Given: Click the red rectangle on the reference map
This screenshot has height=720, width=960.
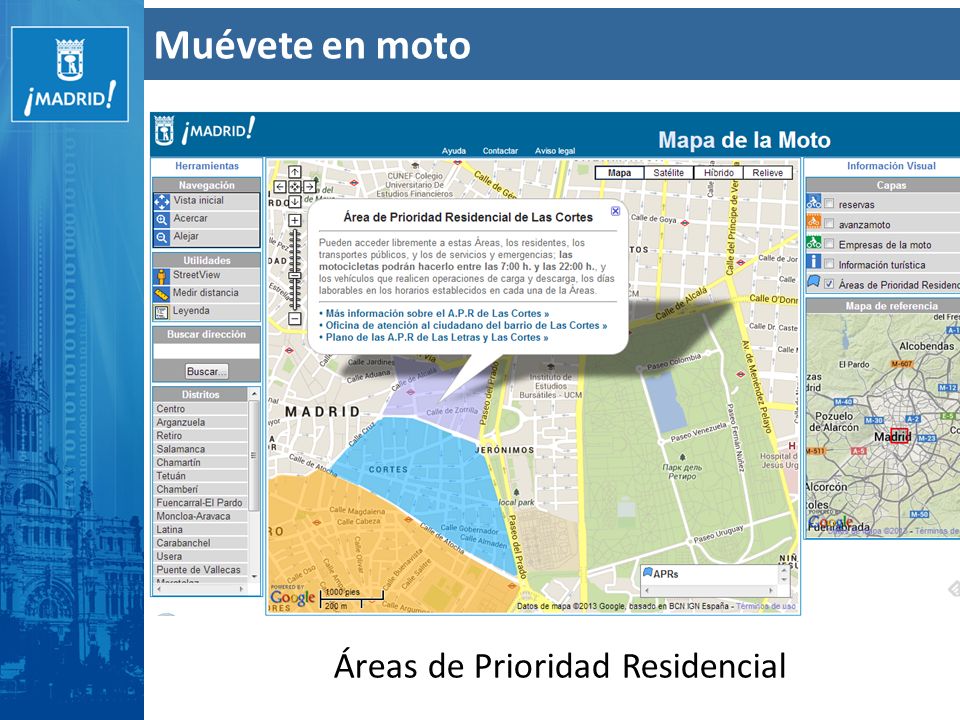Looking at the screenshot, I should 899,435.
